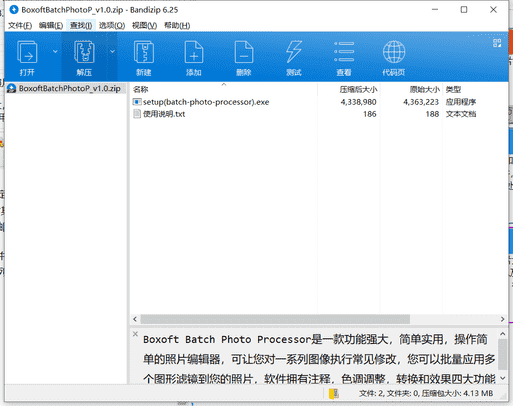Image resolution: width=513 pixels, height=406 pixels.
Task: Sort by Name (名称) column header
Action: (x=140, y=89)
